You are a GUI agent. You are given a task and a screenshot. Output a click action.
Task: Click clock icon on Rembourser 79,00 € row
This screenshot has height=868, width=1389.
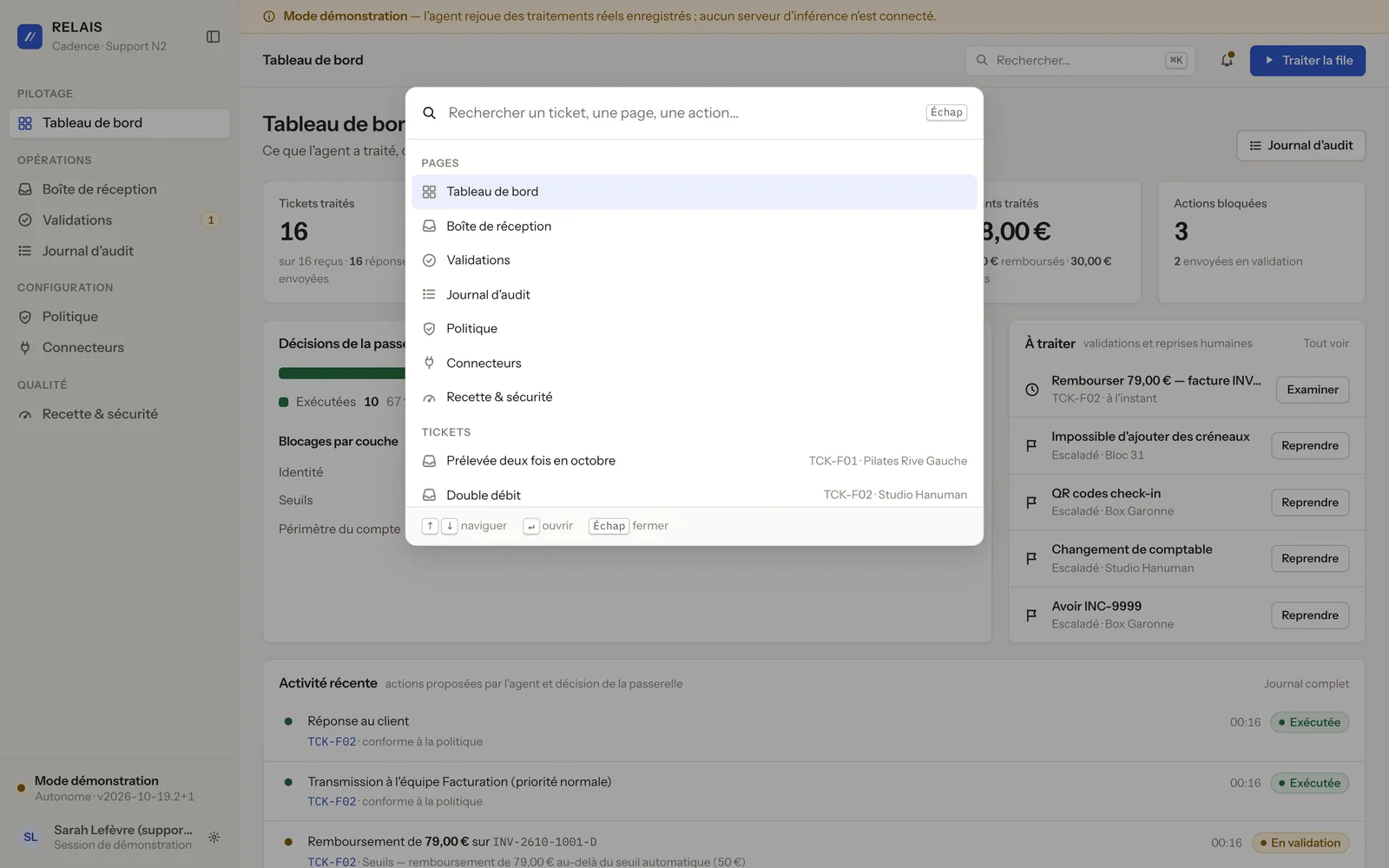[1031, 390]
